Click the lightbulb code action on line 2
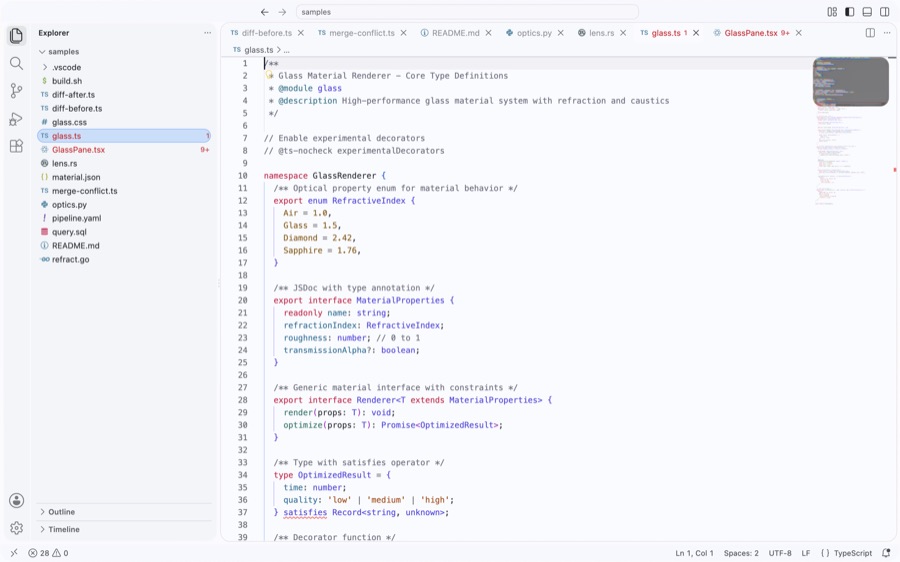This screenshot has height=562, width=900. (x=269, y=75)
